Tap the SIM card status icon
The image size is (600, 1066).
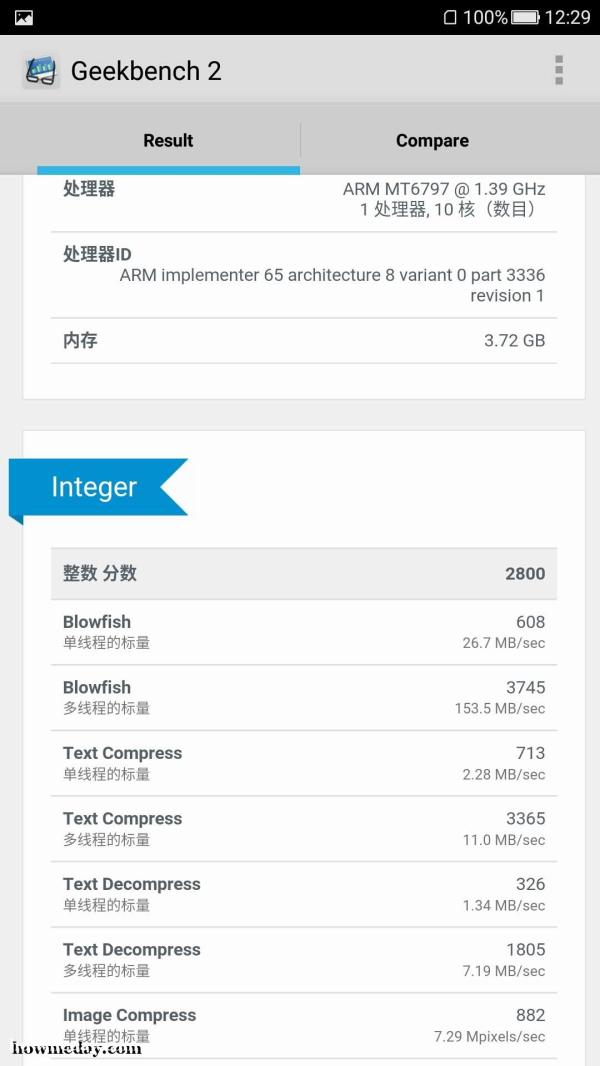pyautogui.click(x=449, y=17)
